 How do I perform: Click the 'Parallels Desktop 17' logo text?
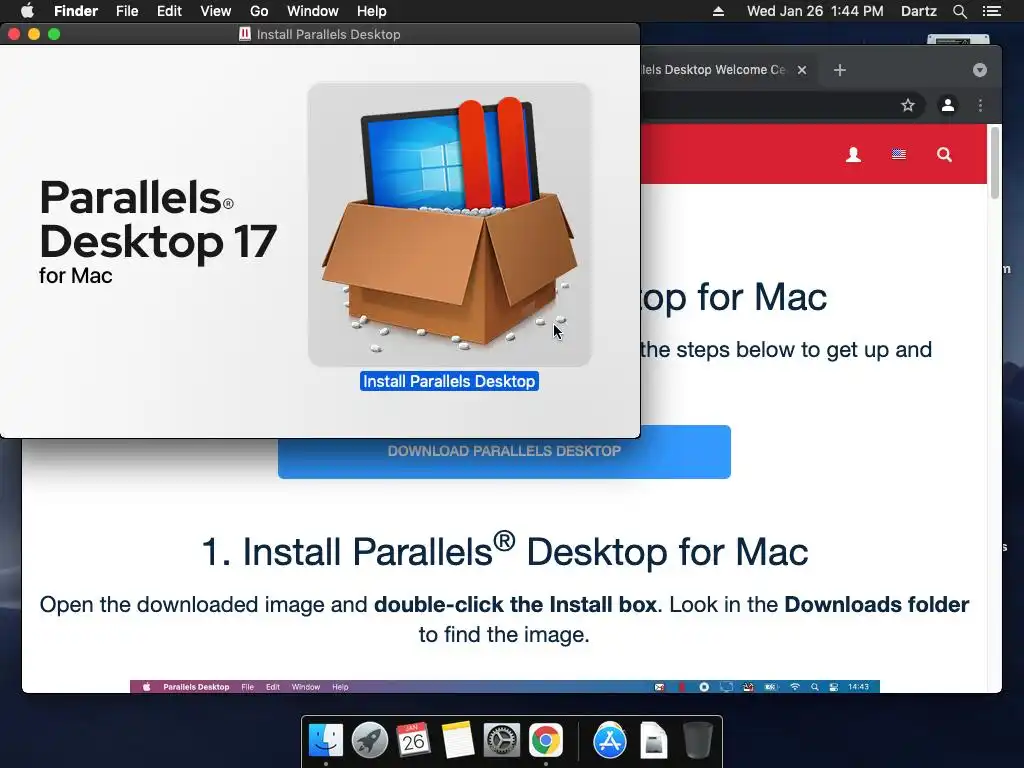tap(158, 219)
